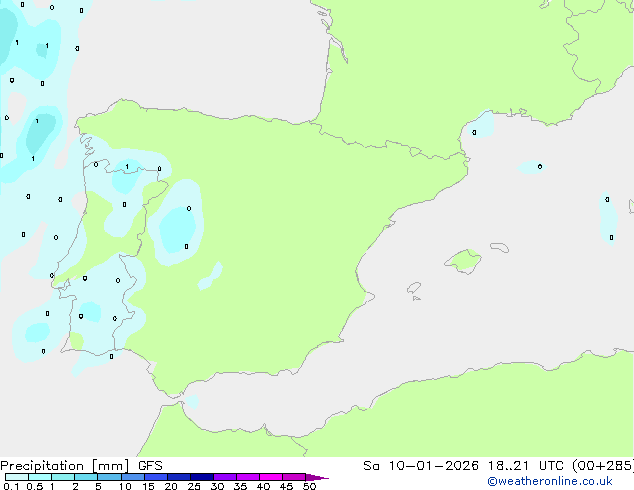Click the legend value label '0.5'
The image size is (634, 490).
click(x=35, y=486)
